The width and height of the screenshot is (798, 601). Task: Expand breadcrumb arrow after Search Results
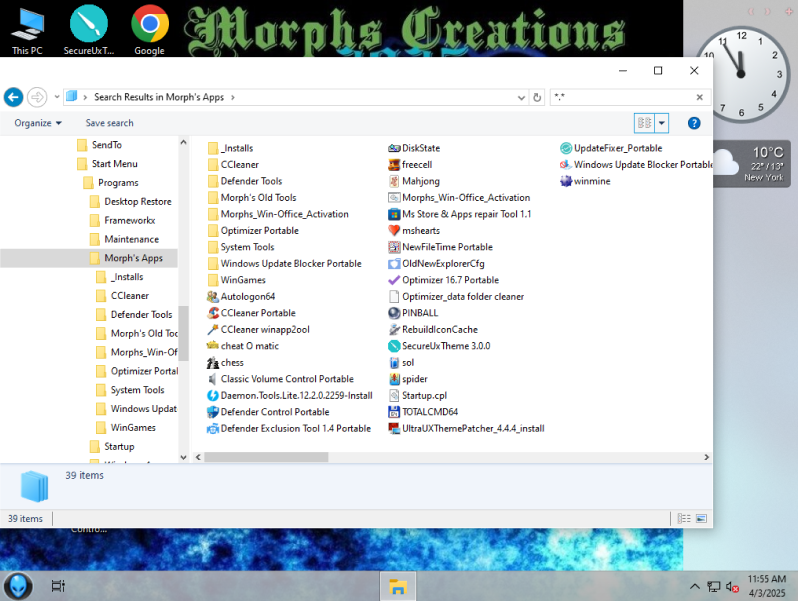coord(233,97)
